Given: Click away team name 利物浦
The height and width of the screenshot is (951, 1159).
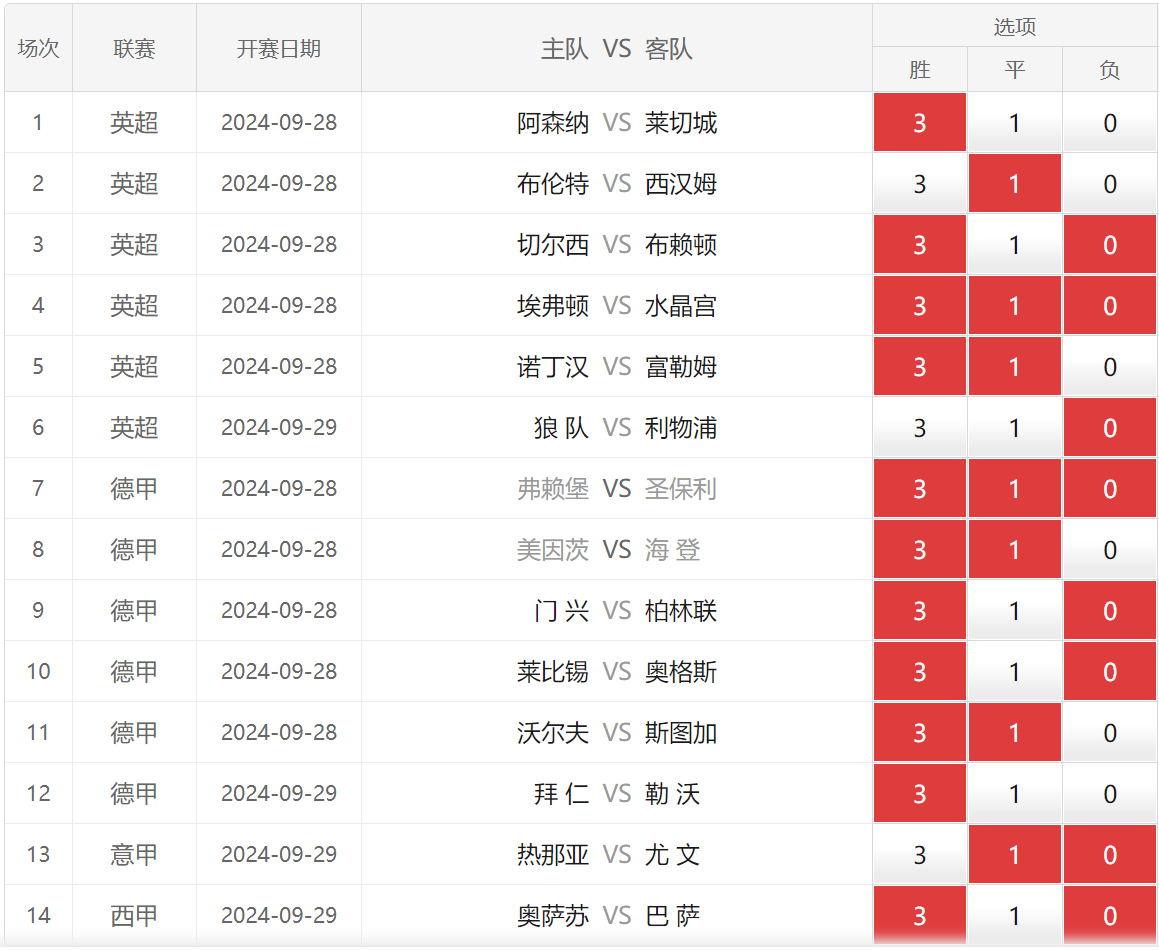Looking at the screenshot, I should point(681,428).
